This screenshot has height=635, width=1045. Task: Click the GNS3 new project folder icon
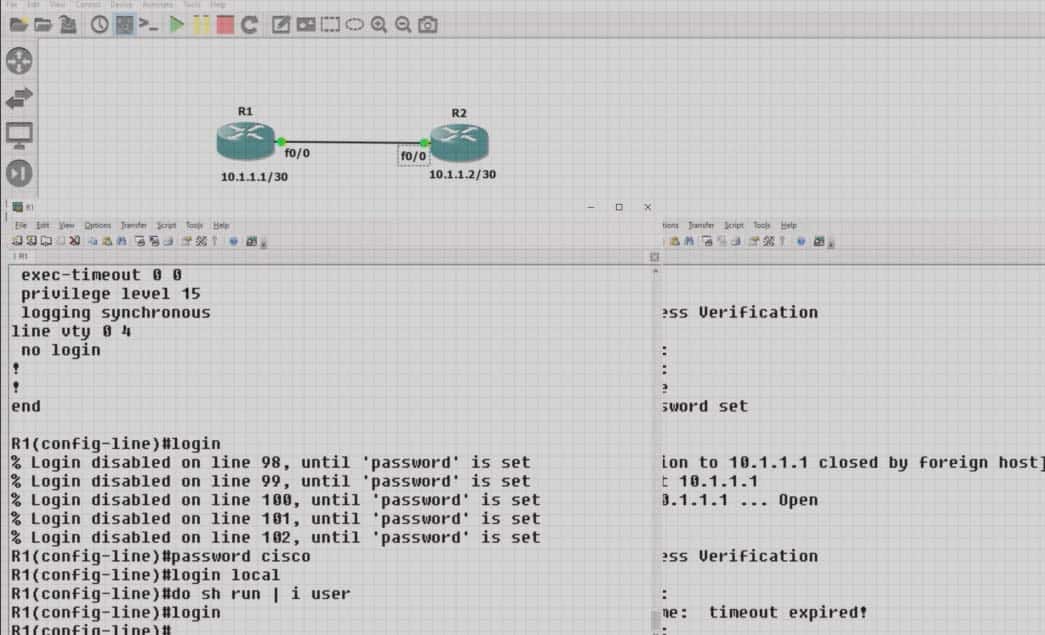point(19,25)
